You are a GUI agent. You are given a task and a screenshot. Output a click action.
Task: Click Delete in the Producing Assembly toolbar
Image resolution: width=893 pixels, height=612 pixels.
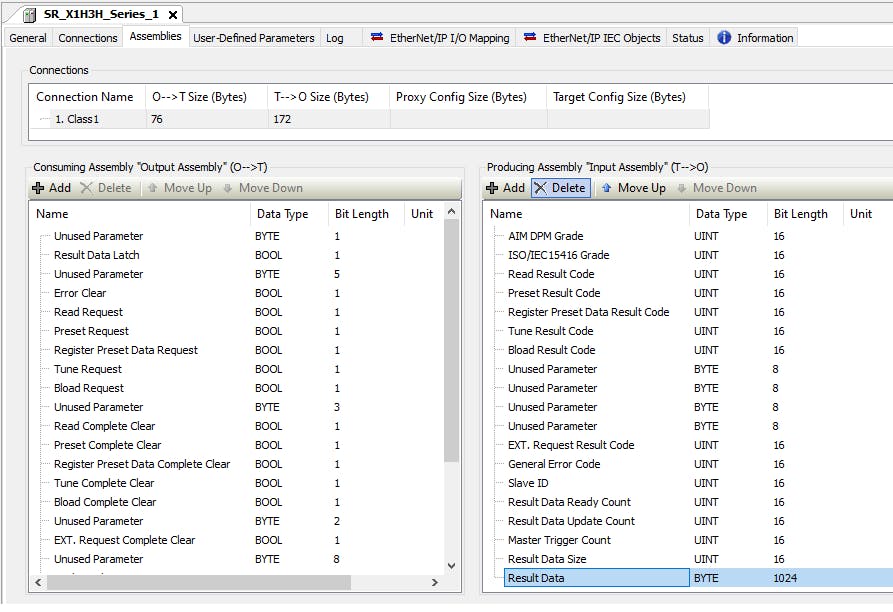(x=560, y=188)
